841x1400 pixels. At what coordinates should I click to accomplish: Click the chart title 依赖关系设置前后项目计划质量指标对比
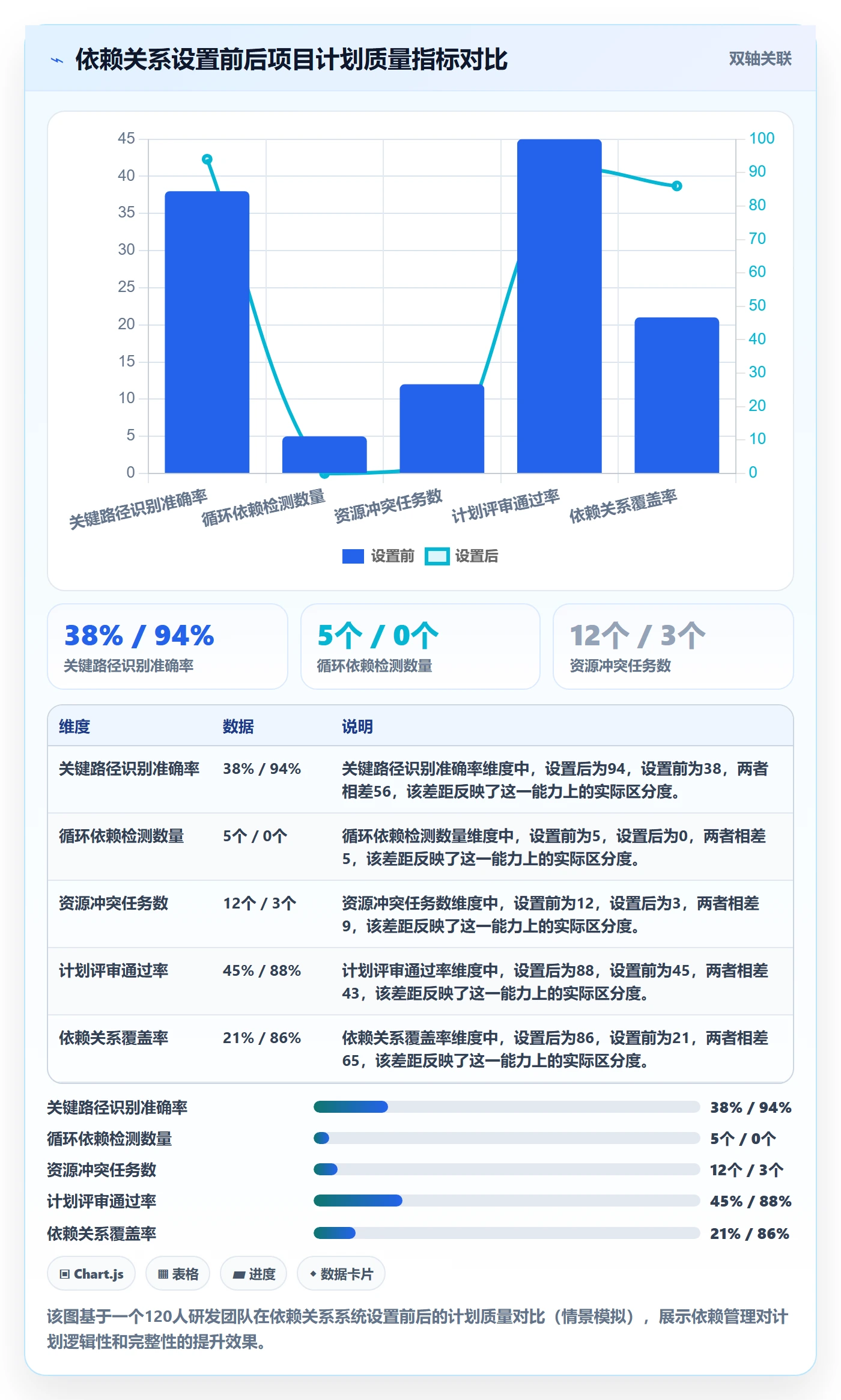291,59
